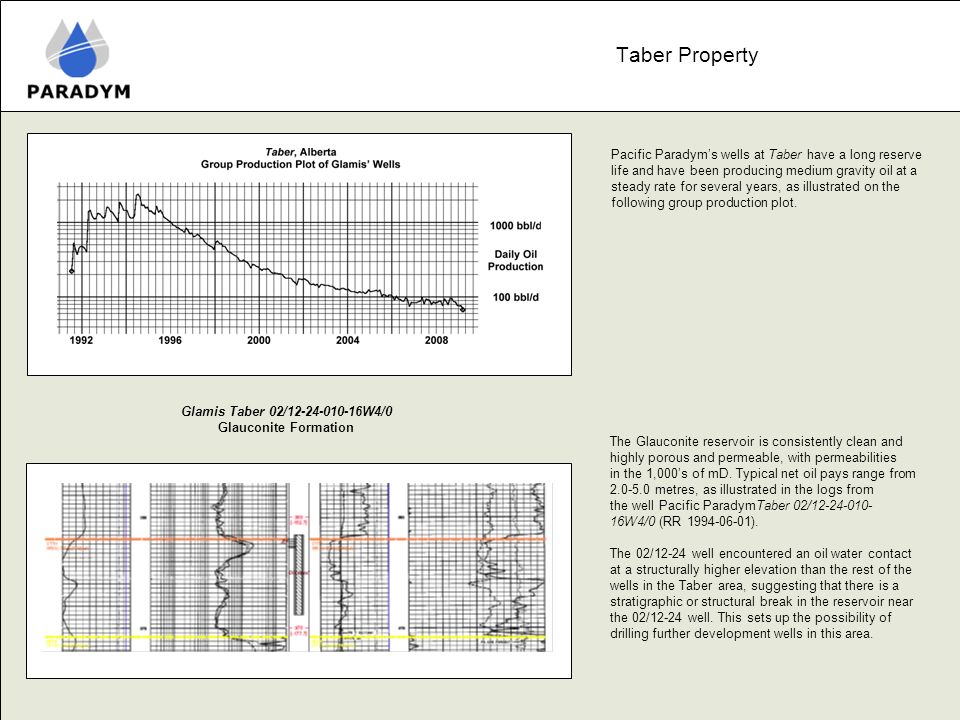Click the production plot chart image

(299, 254)
